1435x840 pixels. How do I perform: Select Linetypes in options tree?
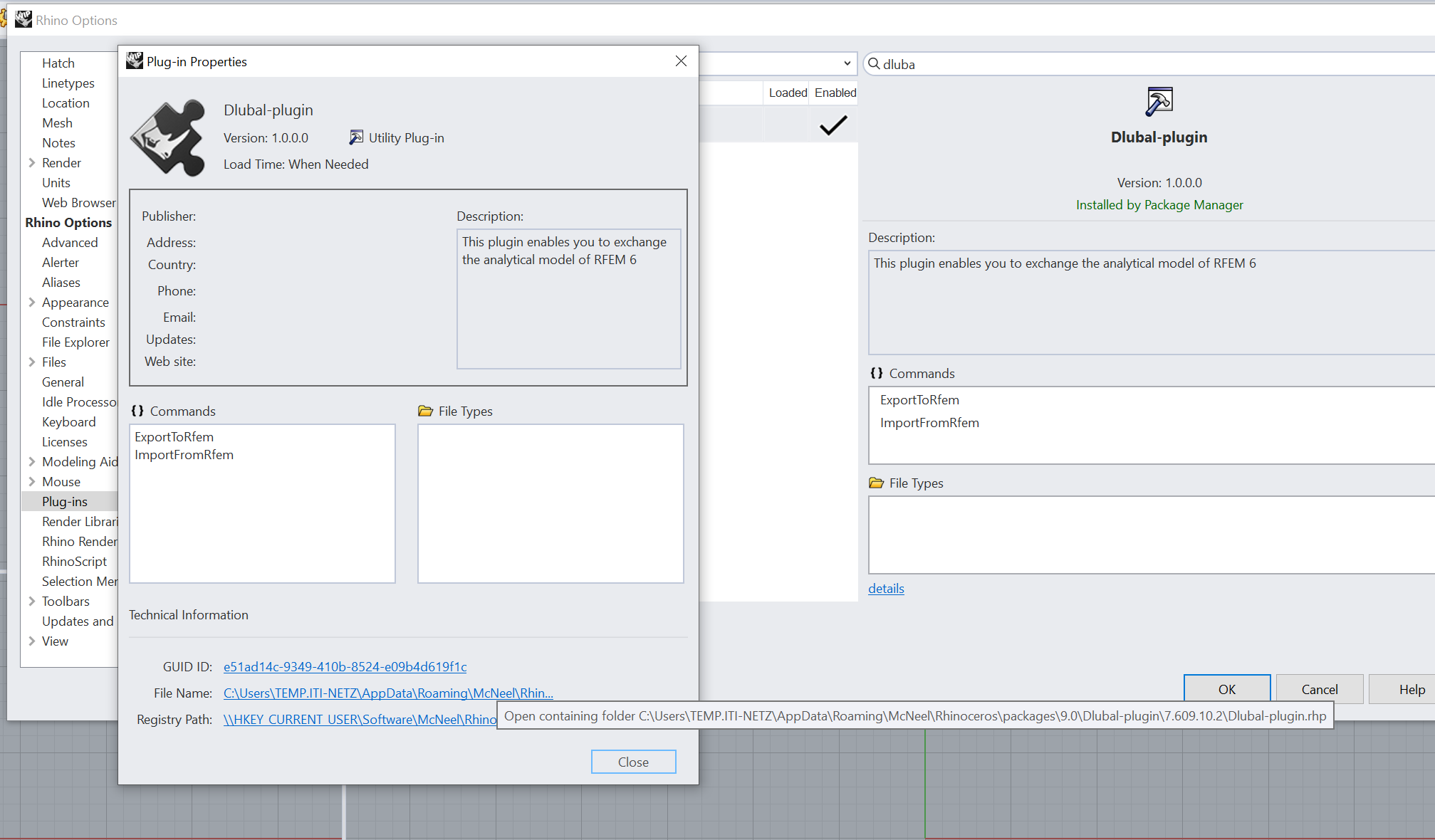tap(68, 83)
